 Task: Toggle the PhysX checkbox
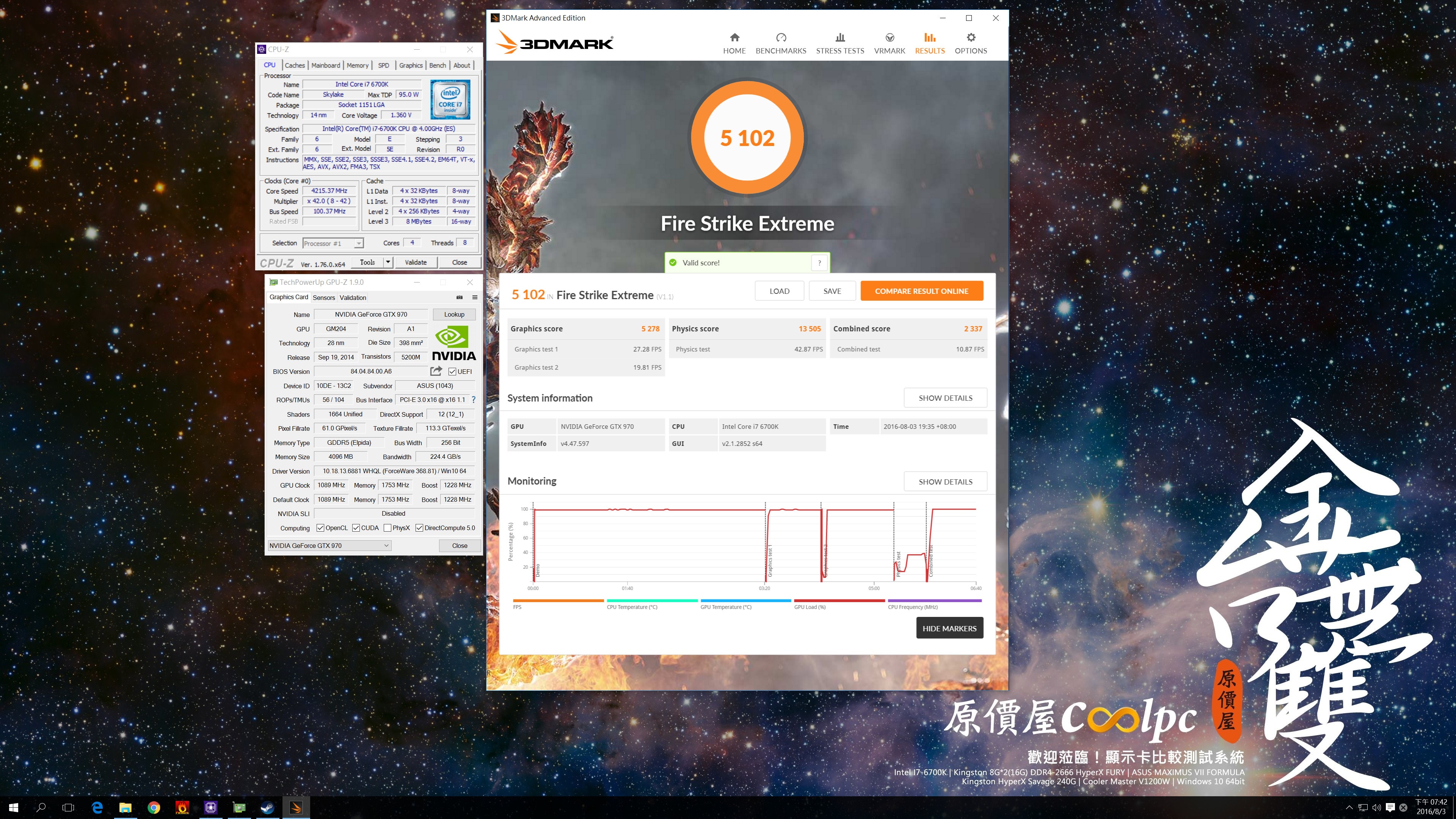(387, 528)
